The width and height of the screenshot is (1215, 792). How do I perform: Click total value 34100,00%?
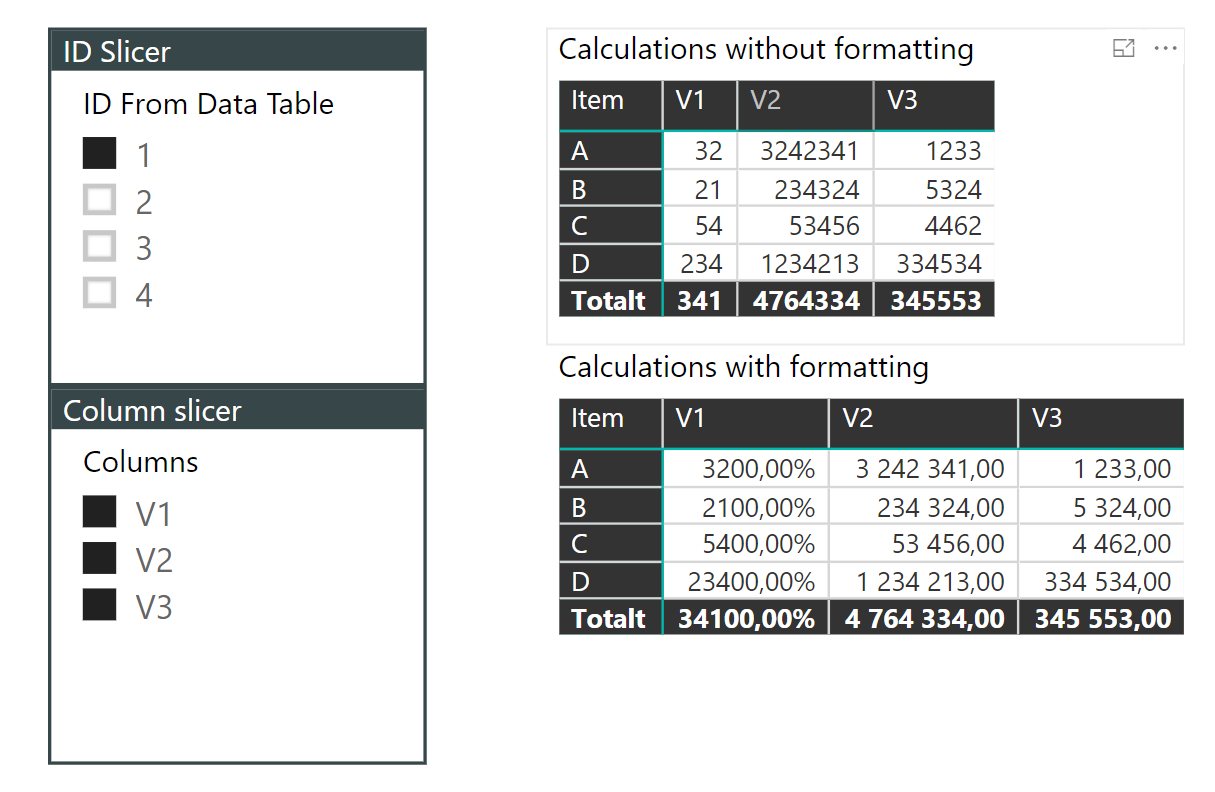746,618
